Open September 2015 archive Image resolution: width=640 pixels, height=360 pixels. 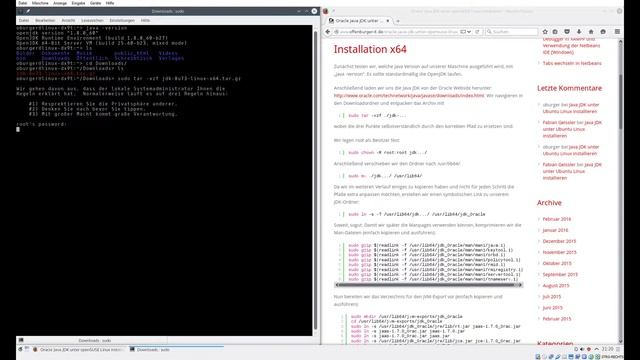pos(560,274)
